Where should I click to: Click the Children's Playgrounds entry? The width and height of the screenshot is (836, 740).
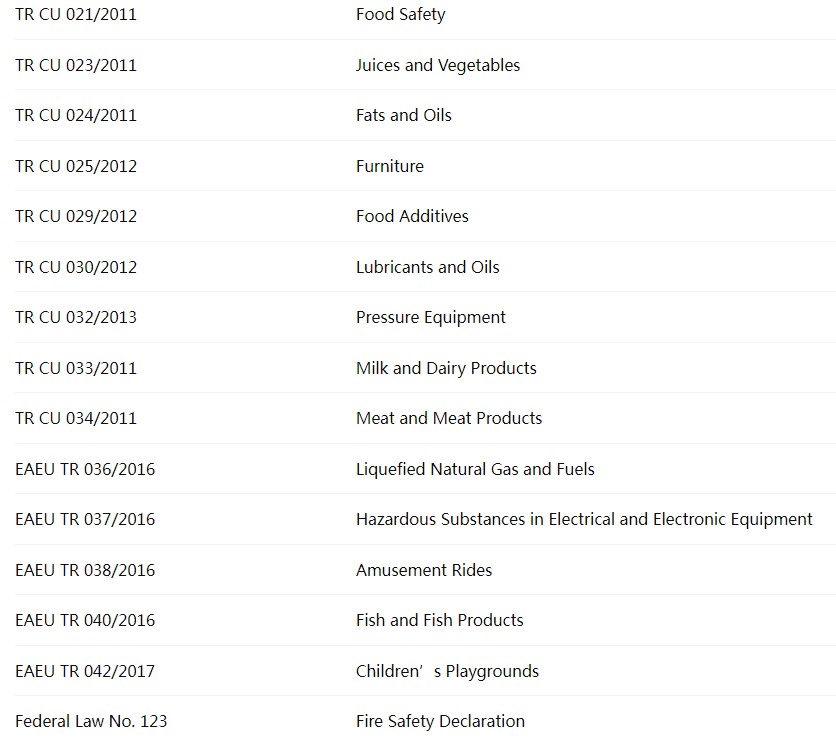446,672
